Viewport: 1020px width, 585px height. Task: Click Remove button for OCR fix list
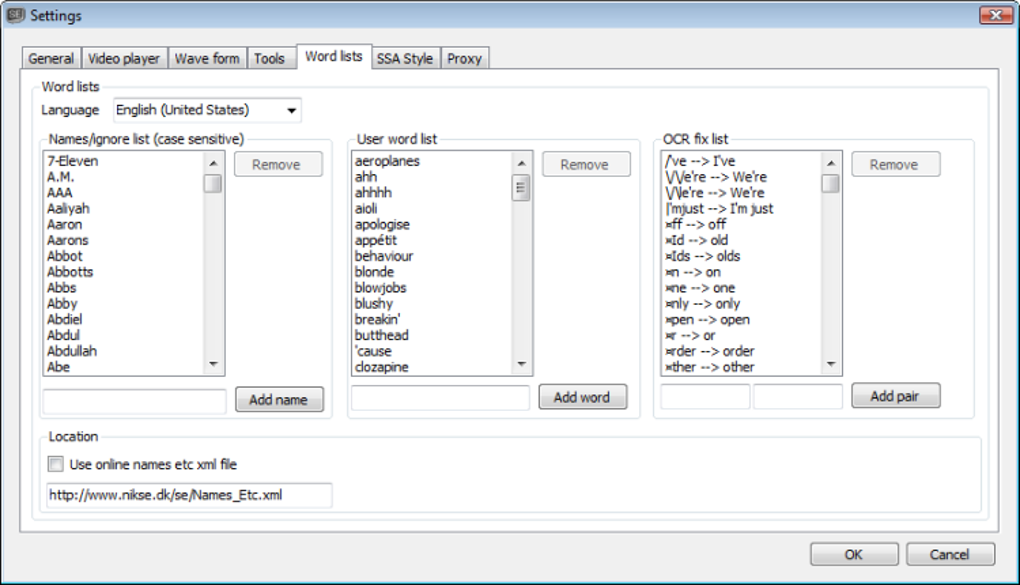(x=895, y=165)
